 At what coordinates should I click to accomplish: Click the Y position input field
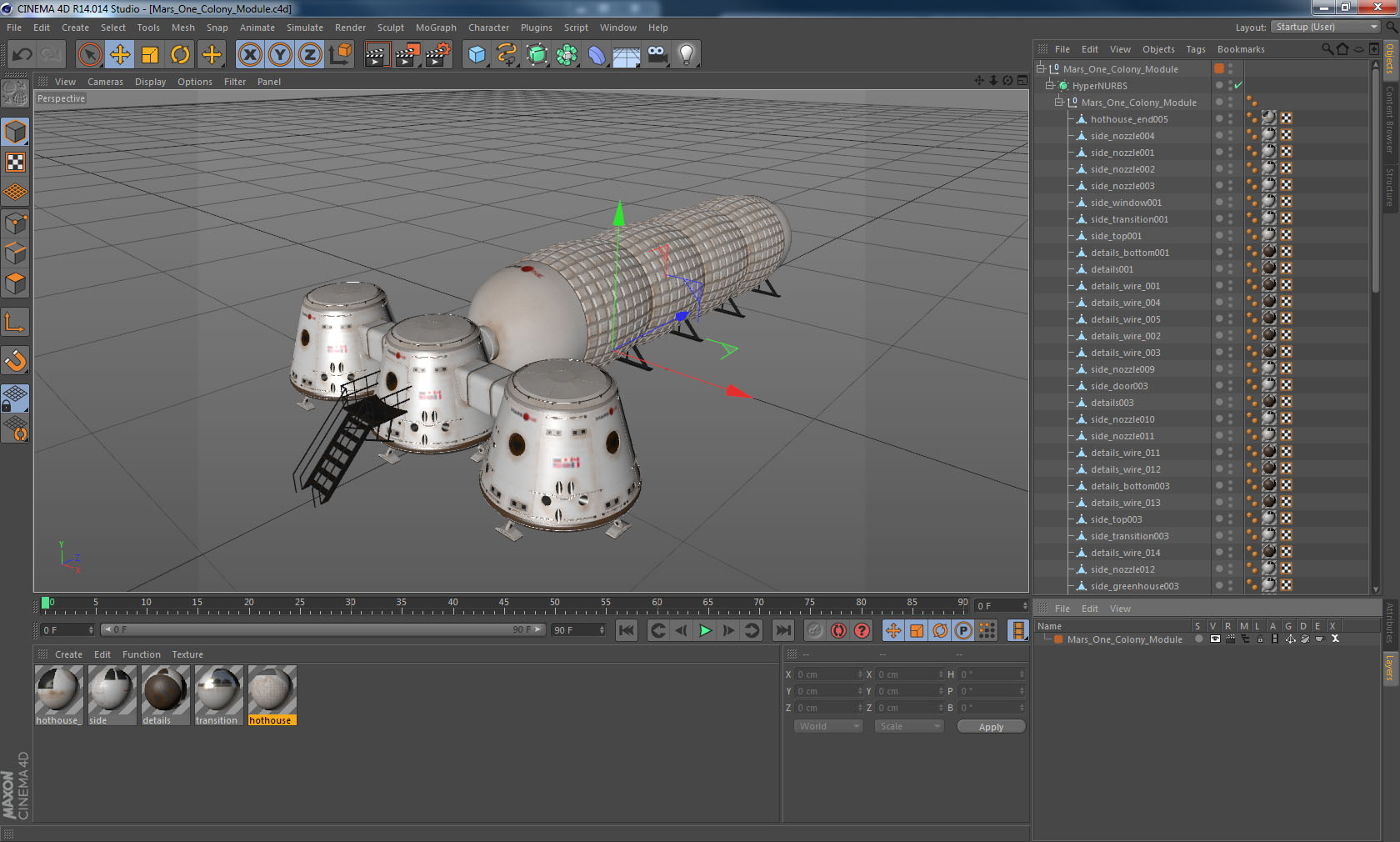pyautogui.click(x=826, y=691)
